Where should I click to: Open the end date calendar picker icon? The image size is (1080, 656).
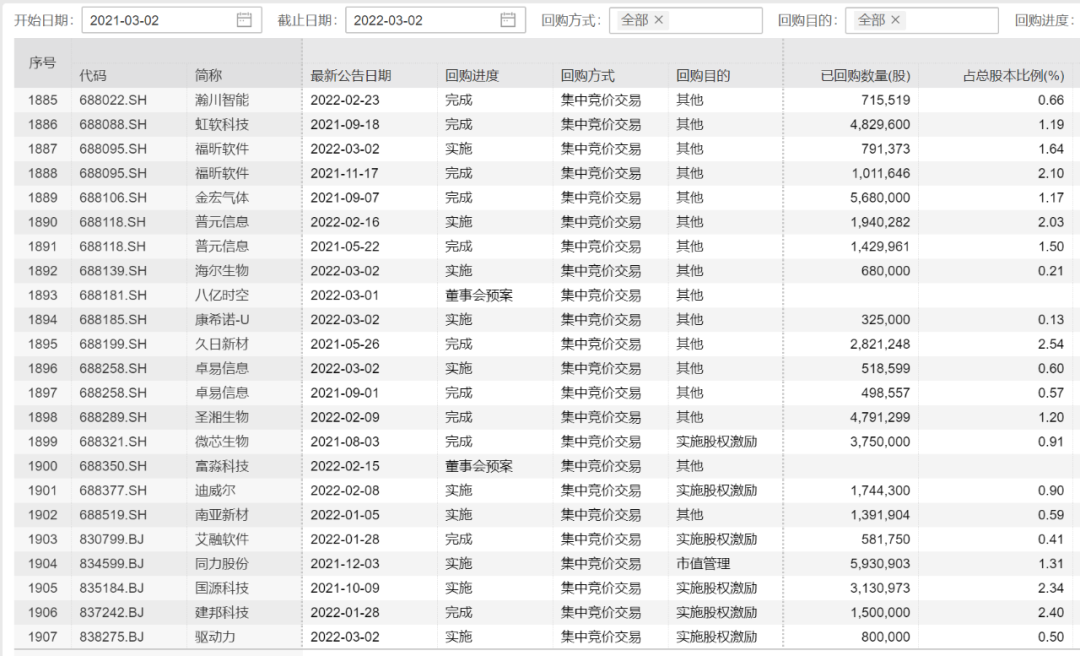pos(508,20)
